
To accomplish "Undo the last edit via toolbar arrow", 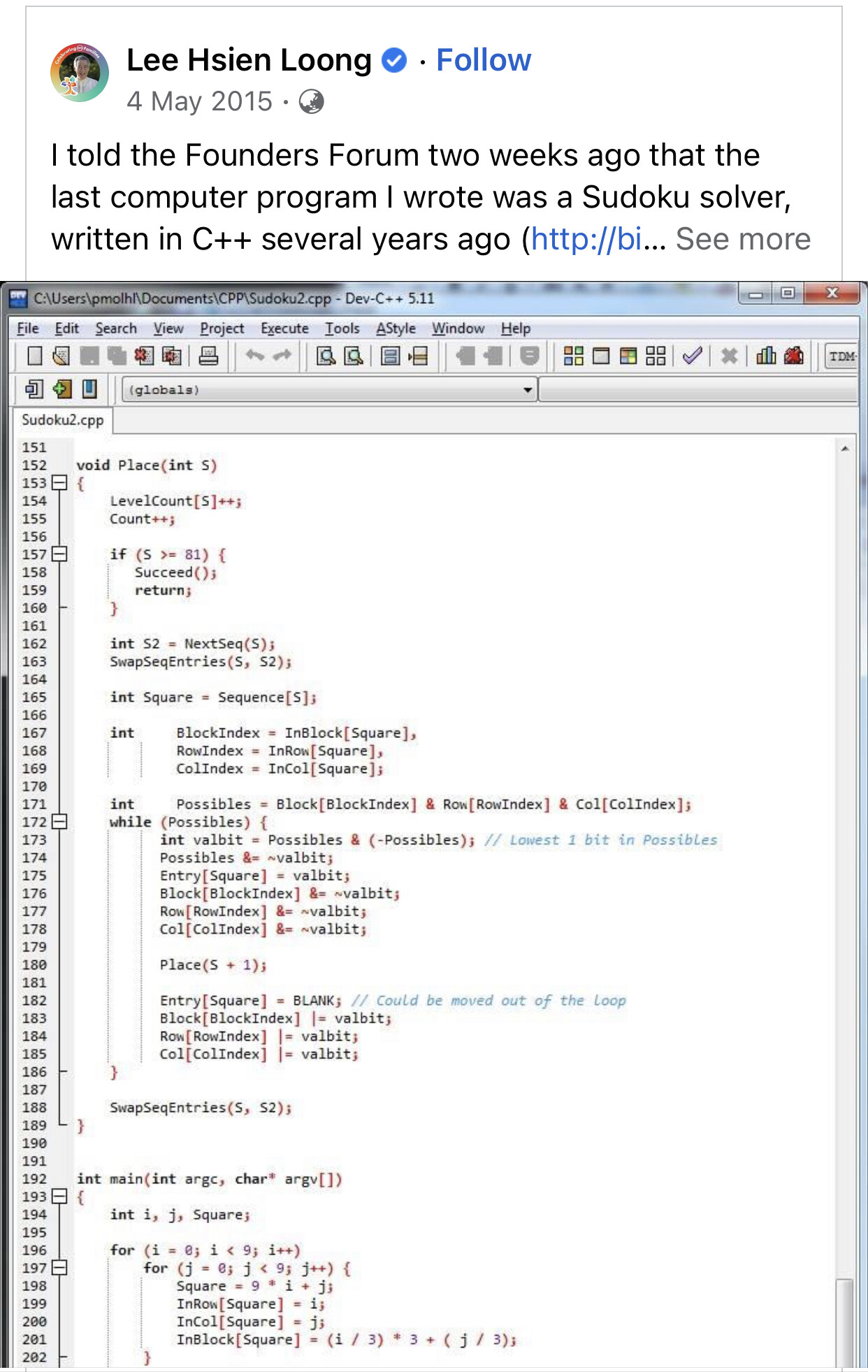I will pyautogui.click(x=254, y=356).
